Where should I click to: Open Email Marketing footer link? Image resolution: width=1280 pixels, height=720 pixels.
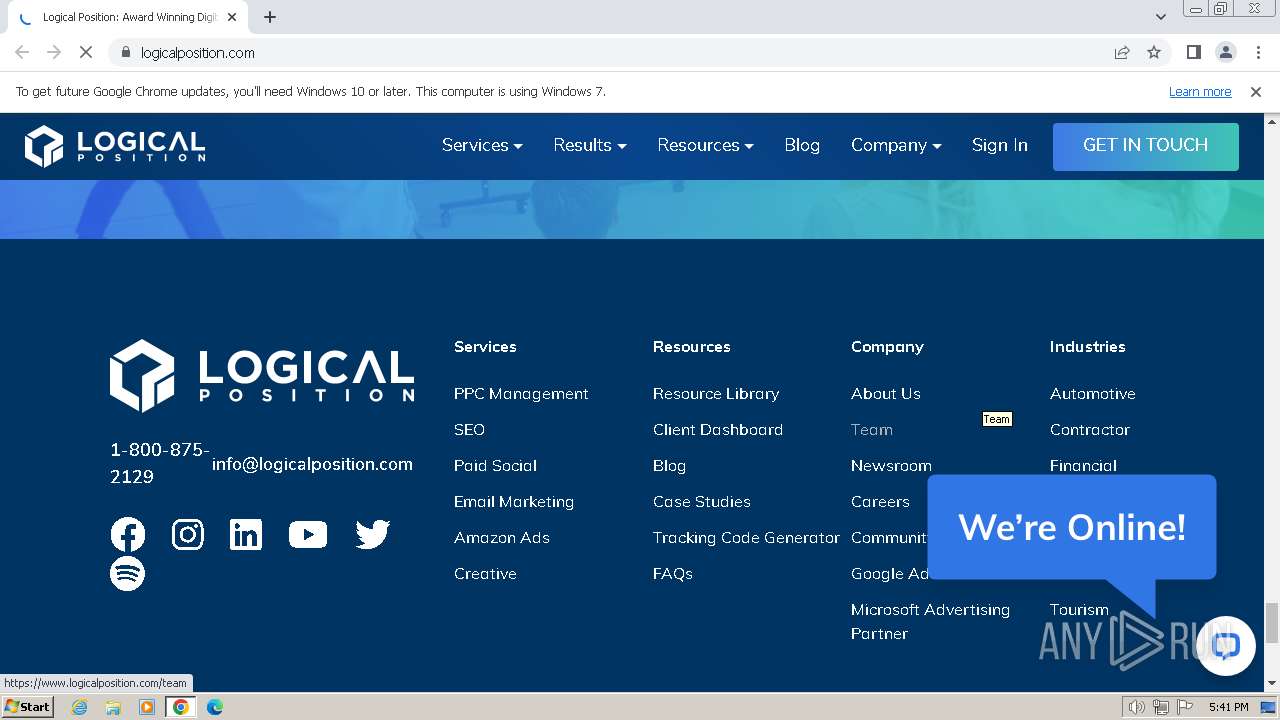tap(514, 502)
